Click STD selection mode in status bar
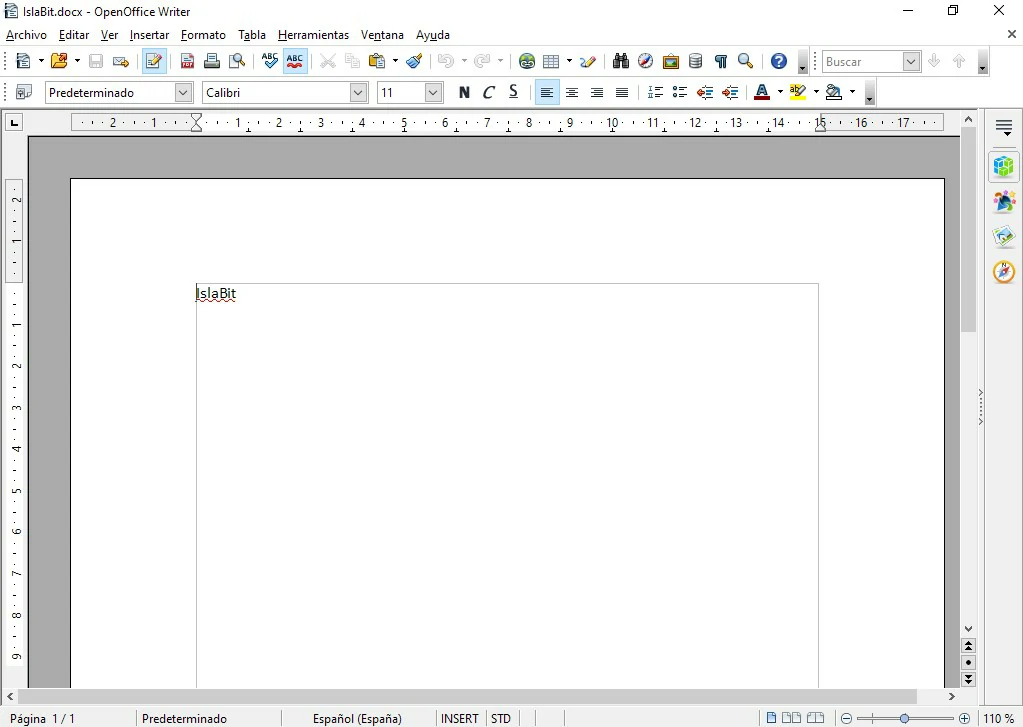The width and height of the screenshot is (1023, 727). pos(500,719)
